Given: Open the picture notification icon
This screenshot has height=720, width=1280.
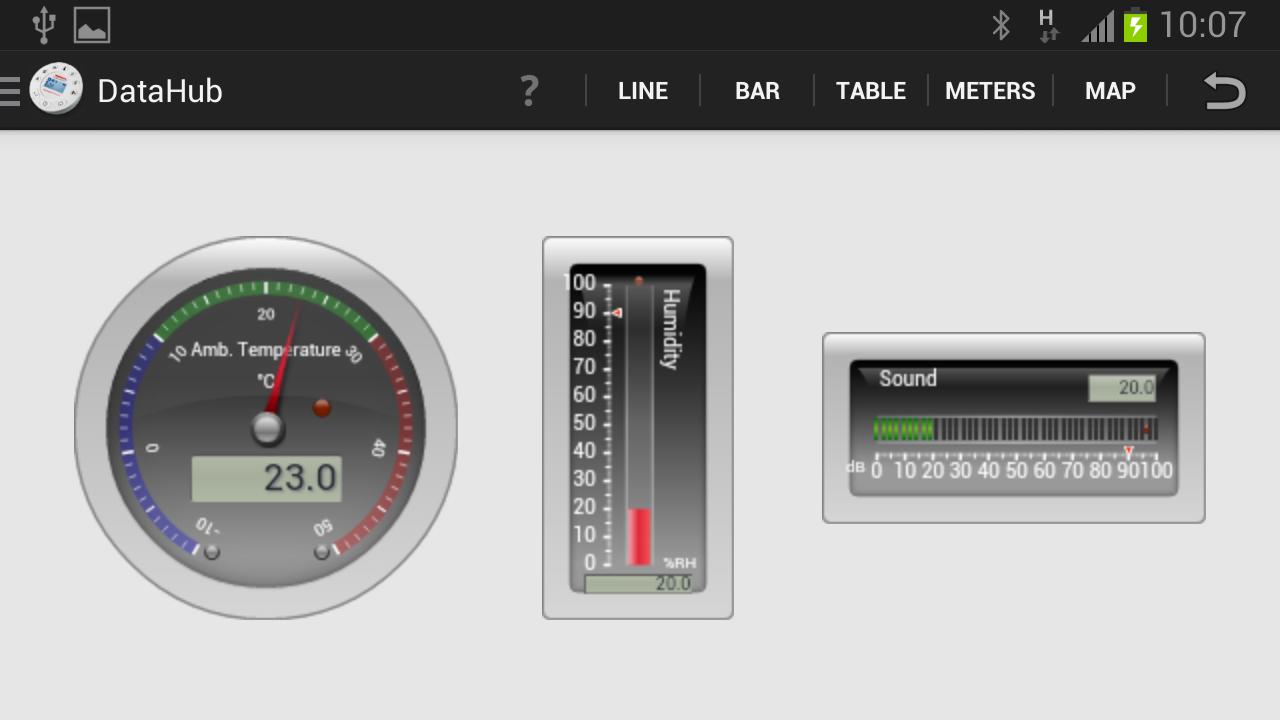Looking at the screenshot, I should click(x=92, y=26).
